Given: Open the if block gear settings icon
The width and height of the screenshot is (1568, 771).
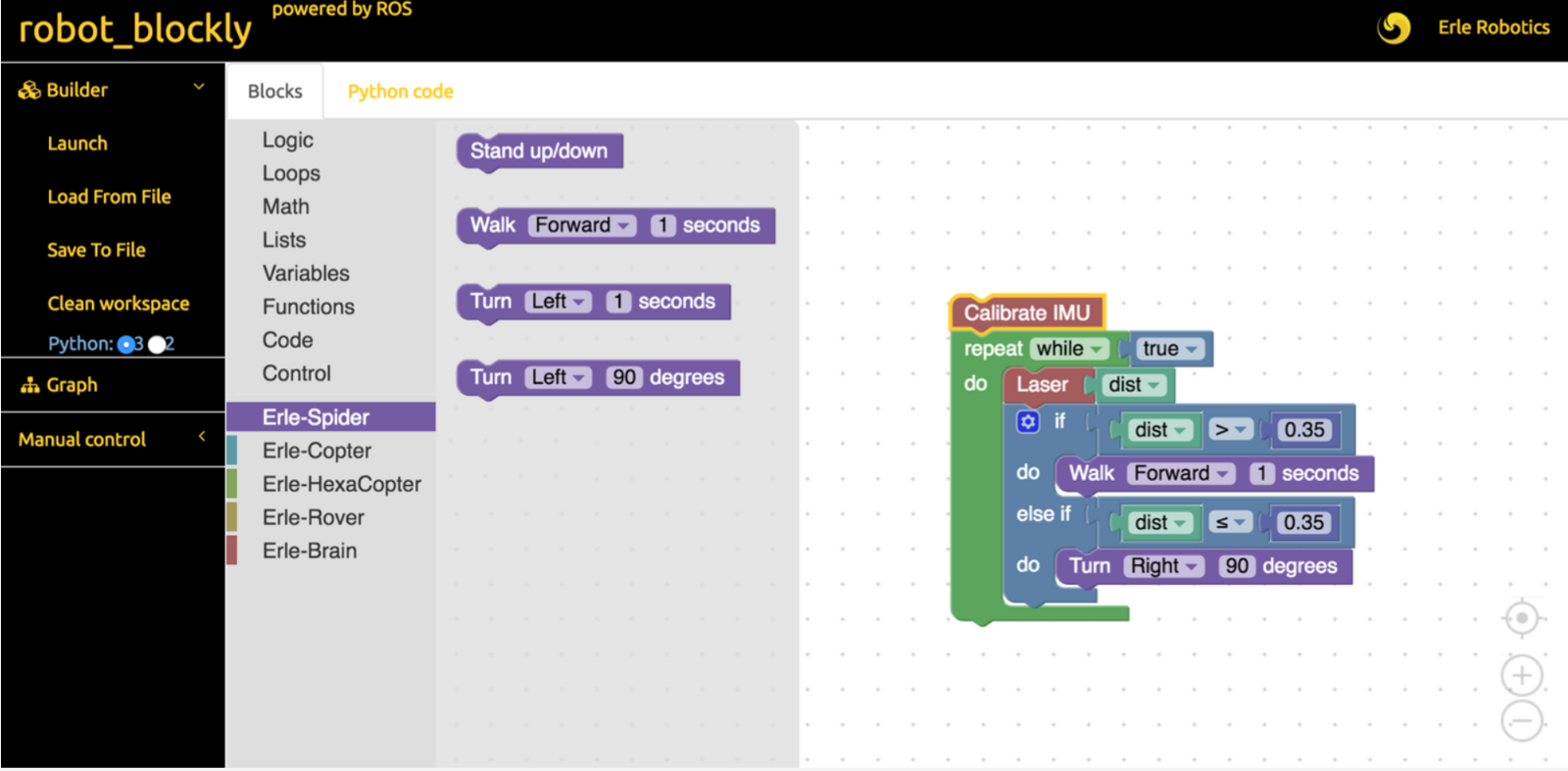Looking at the screenshot, I should tap(1027, 422).
